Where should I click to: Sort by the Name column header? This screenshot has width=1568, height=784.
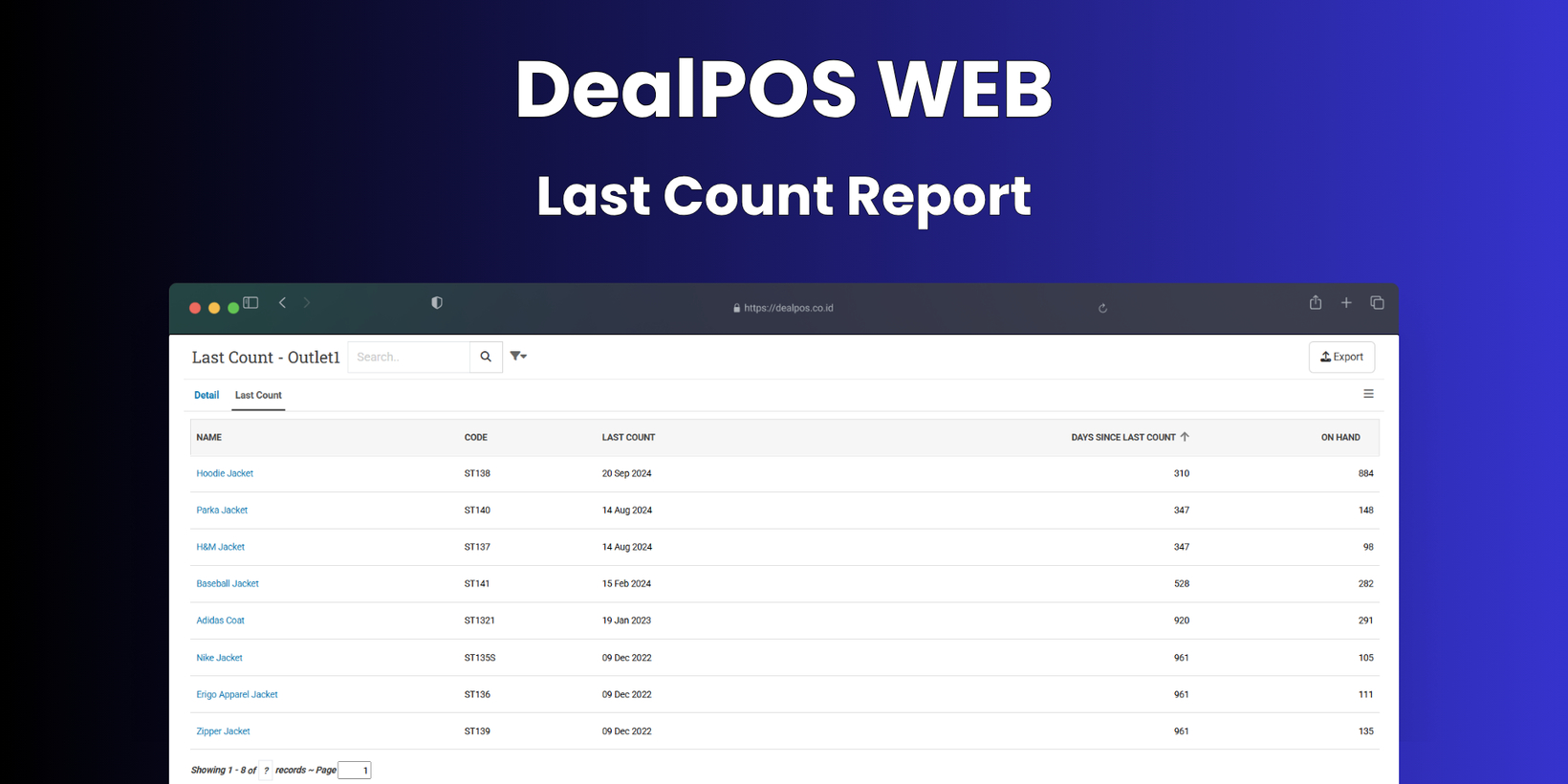209,437
